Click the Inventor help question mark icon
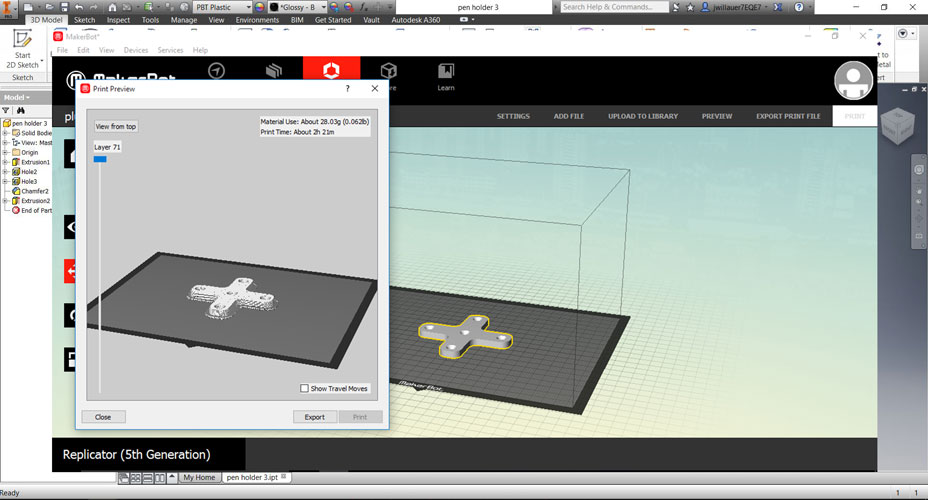 (799, 7)
